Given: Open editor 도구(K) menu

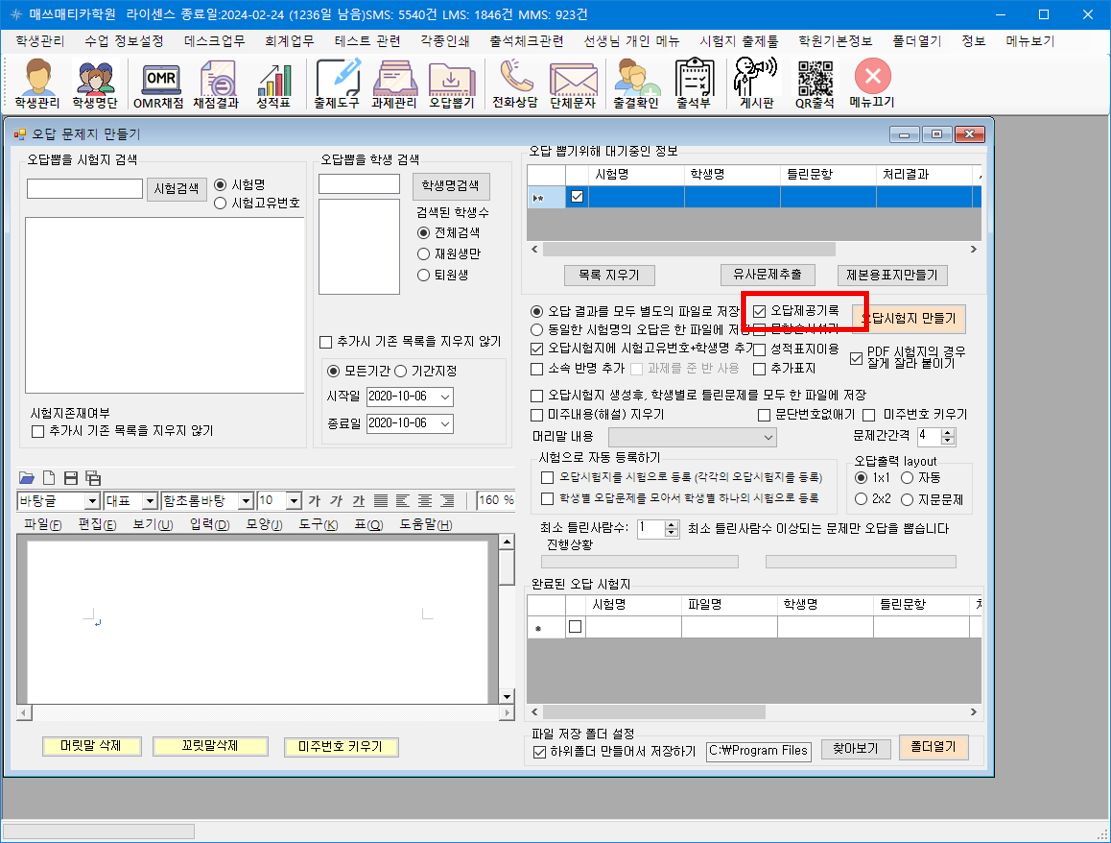Looking at the screenshot, I should 318,525.
